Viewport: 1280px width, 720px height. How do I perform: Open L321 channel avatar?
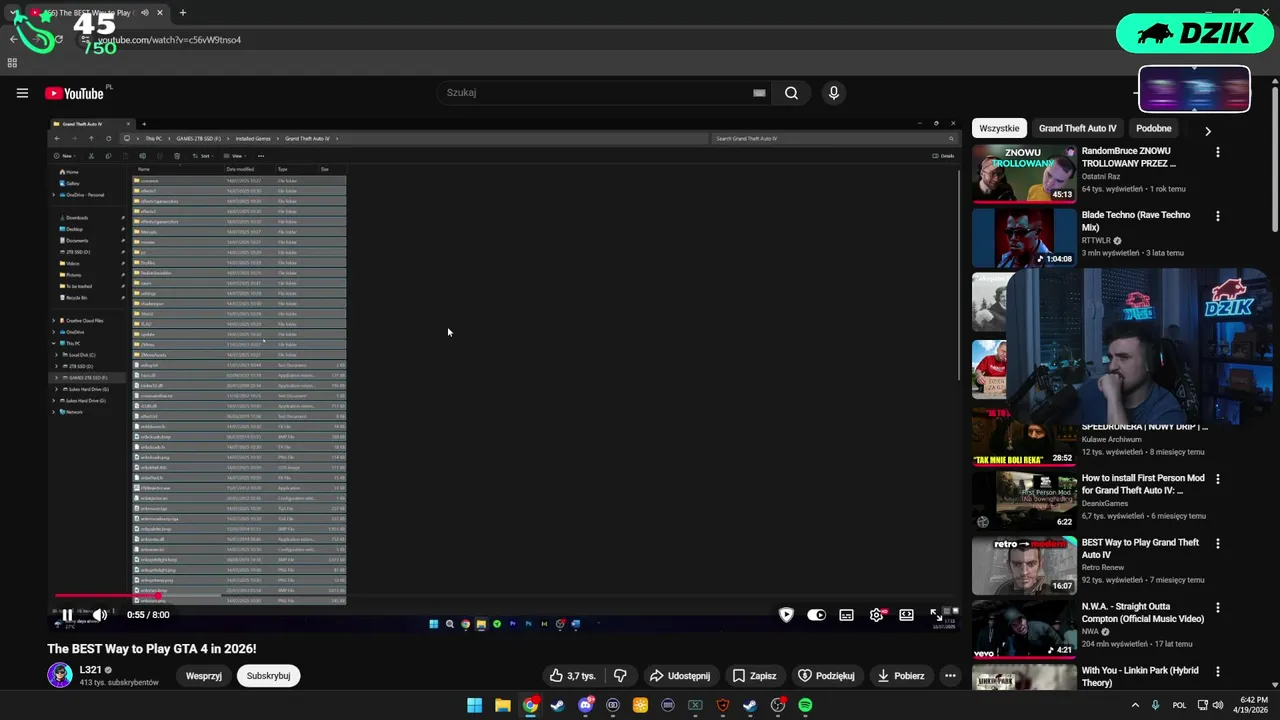60,675
